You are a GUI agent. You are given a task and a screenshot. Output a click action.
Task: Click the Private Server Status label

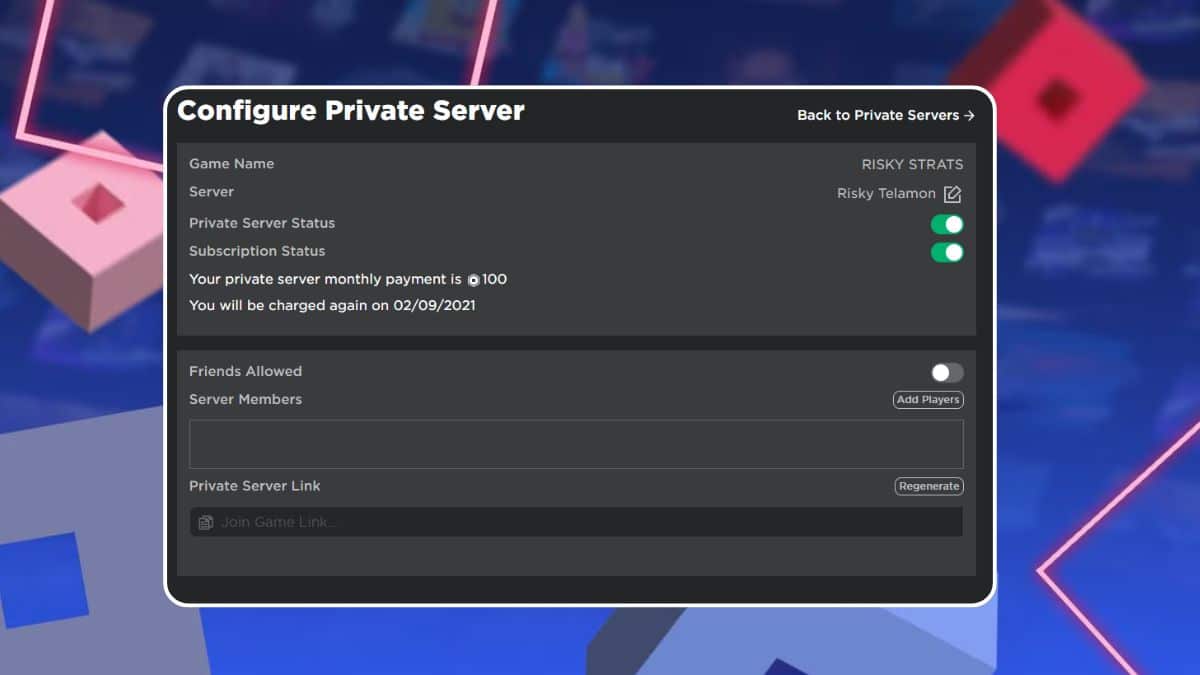(262, 223)
